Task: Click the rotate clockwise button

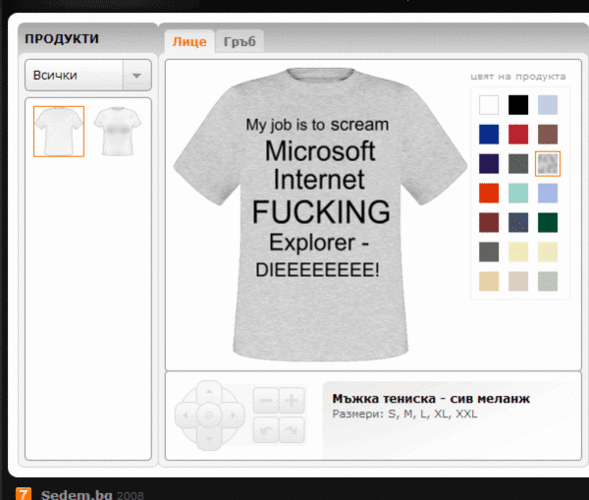Action: pyautogui.click(x=291, y=430)
